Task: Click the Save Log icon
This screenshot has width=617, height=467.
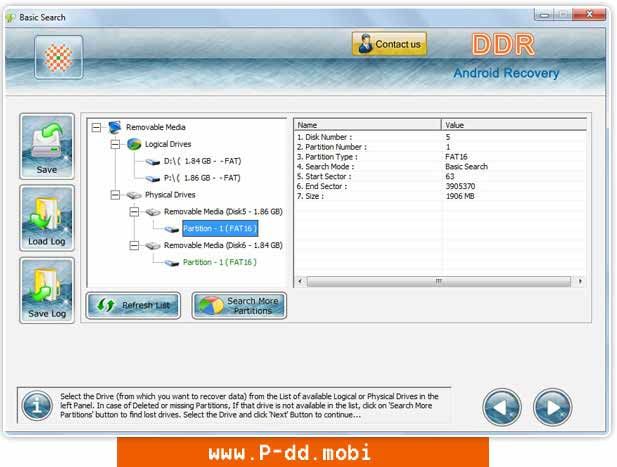Action: coord(47,289)
